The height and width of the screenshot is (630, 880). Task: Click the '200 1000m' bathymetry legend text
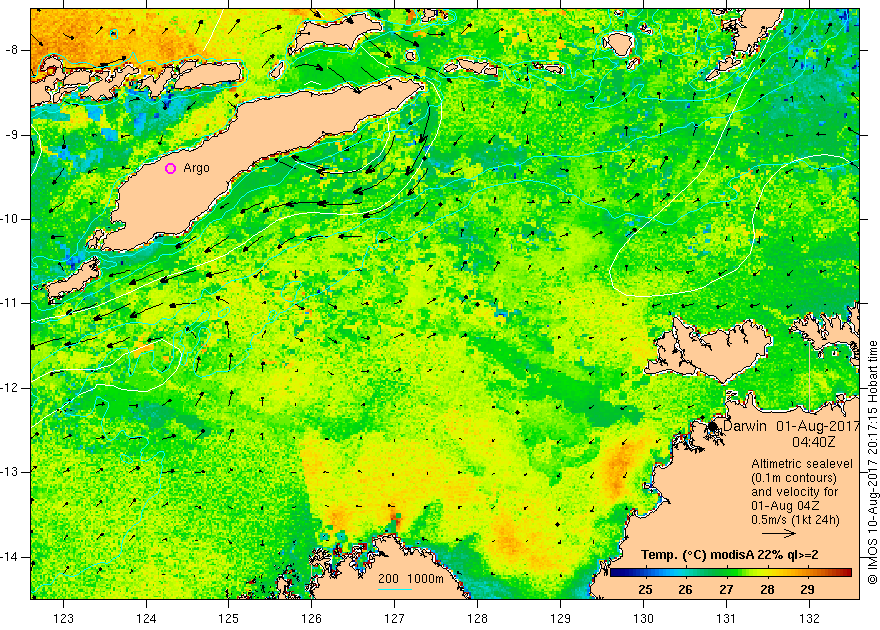pyautogui.click(x=410, y=579)
